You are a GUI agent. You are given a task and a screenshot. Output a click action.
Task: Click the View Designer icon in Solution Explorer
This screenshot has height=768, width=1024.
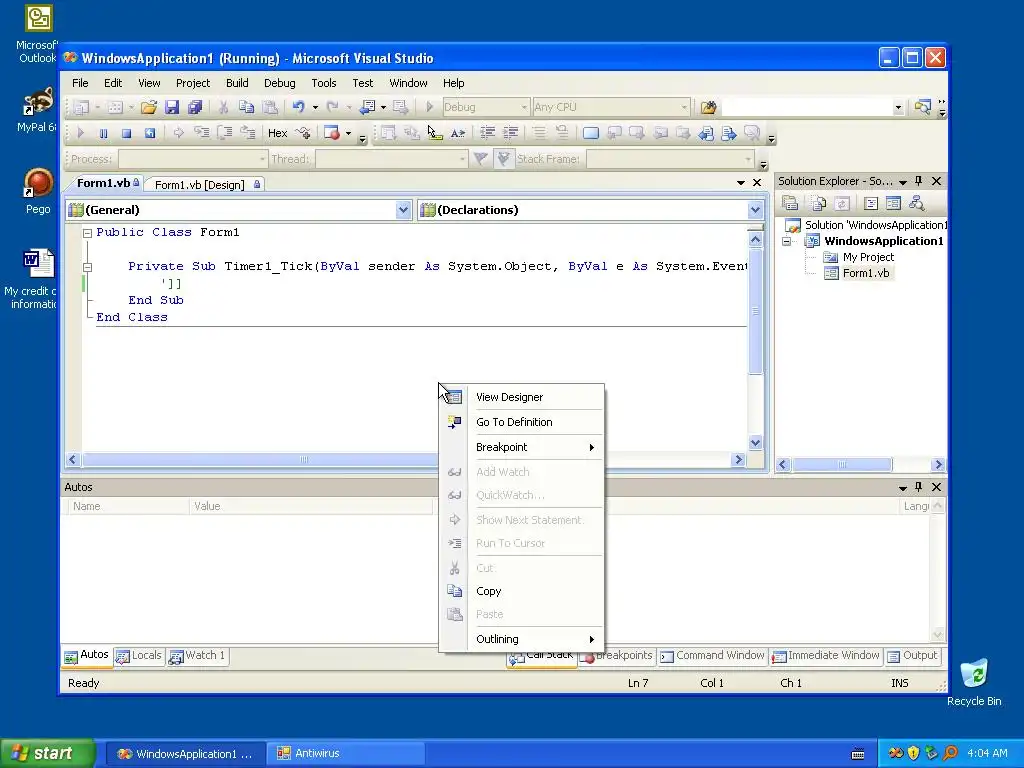click(x=893, y=203)
